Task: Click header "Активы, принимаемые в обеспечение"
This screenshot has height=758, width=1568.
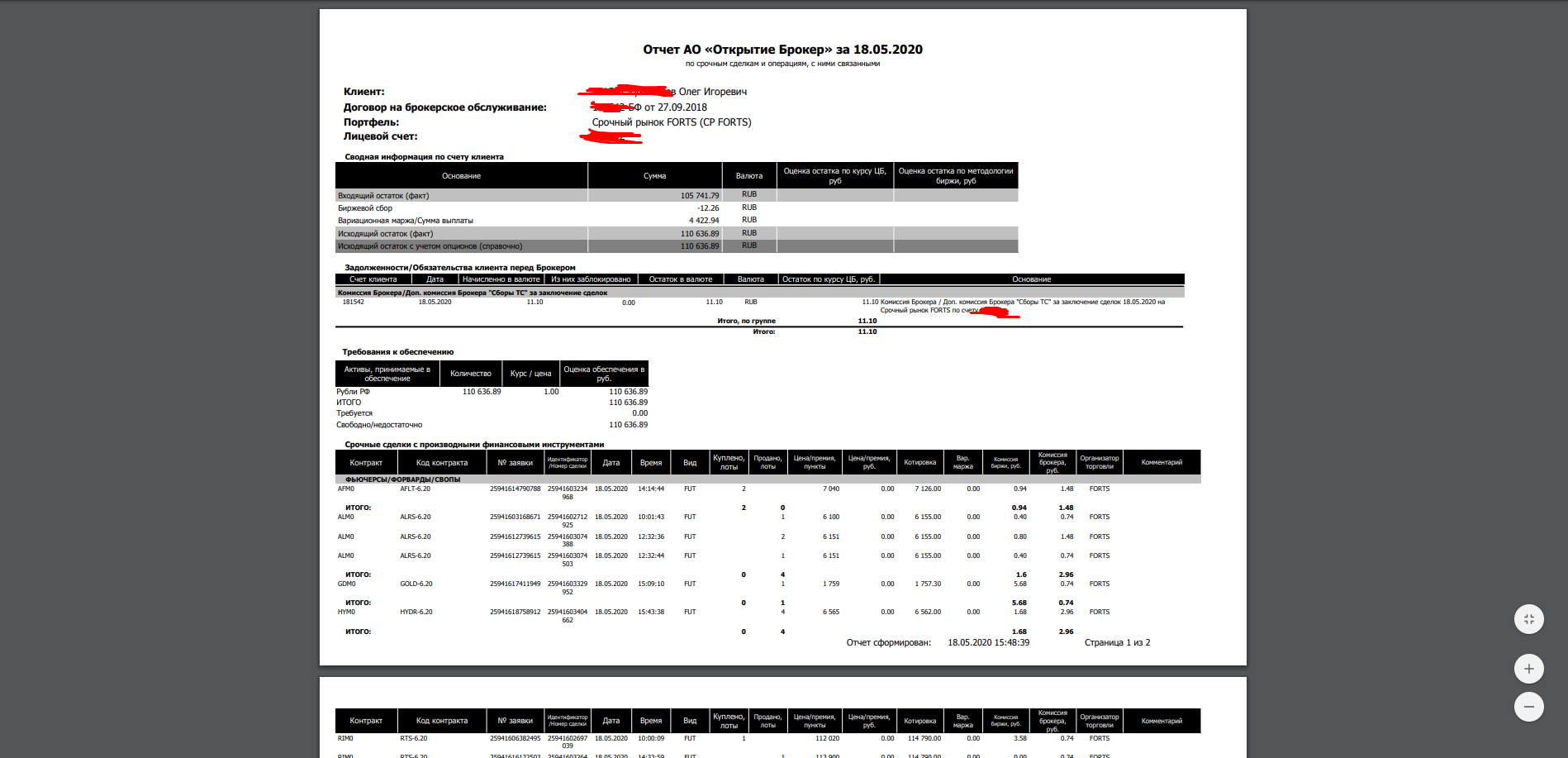Action: 387,374
